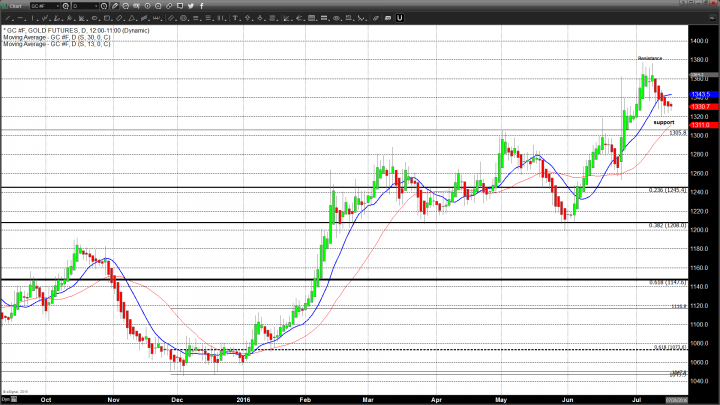Click the 'Resistance' annotation label

[x=650, y=58]
